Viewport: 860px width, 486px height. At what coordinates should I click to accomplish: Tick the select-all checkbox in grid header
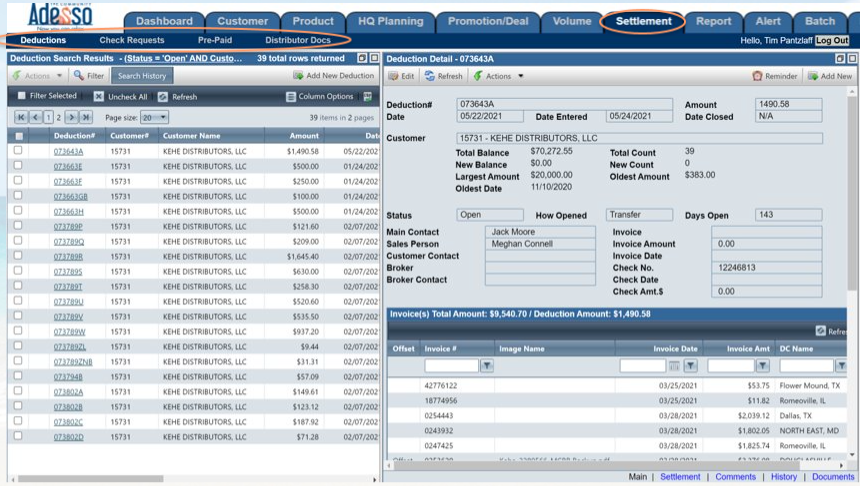[18, 136]
